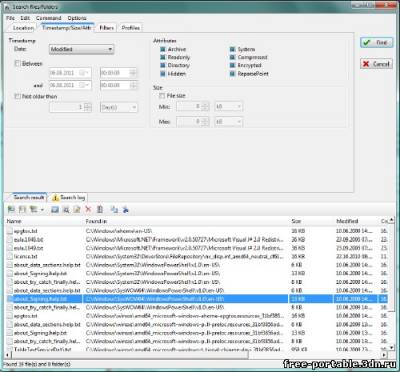
Task: Switch to the Search log tab
Action: pos(68,198)
